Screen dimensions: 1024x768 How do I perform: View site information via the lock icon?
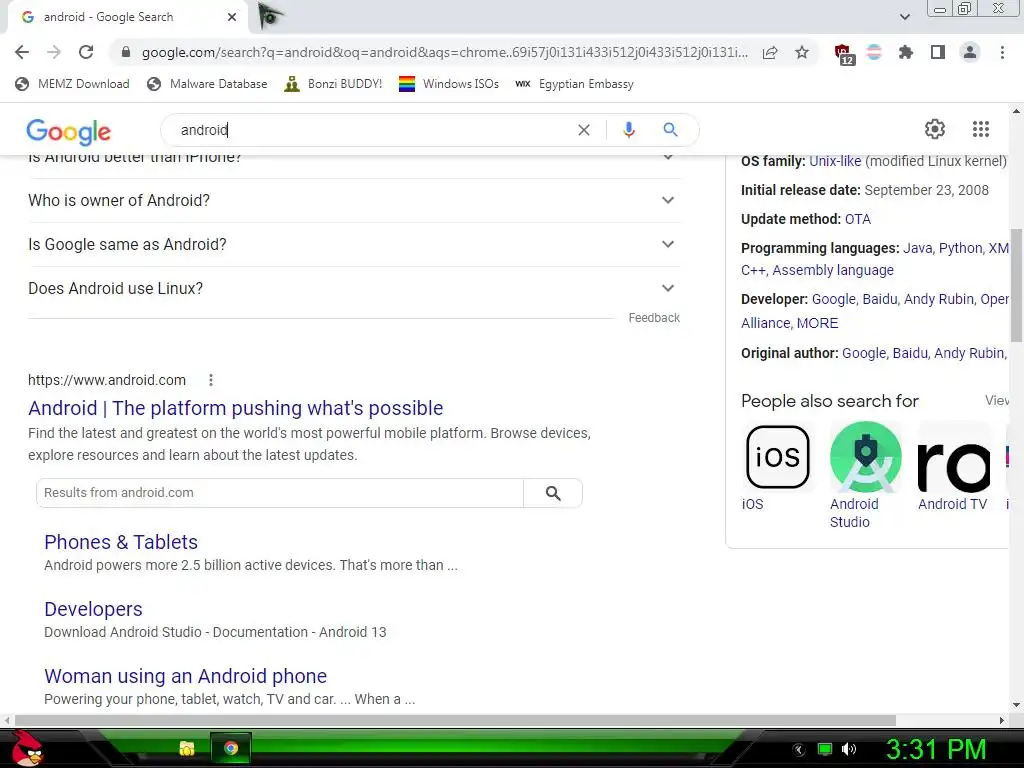[x=126, y=52]
